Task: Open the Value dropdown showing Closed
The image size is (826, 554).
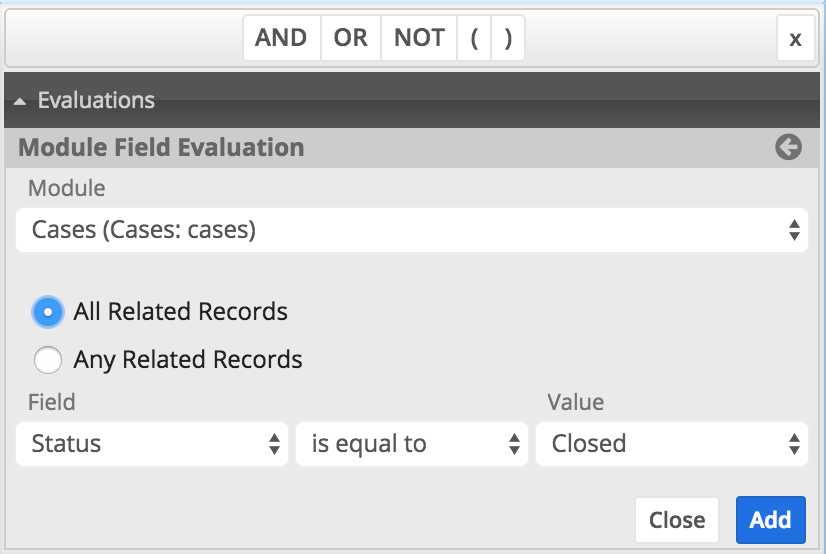Action: [671, 444]
